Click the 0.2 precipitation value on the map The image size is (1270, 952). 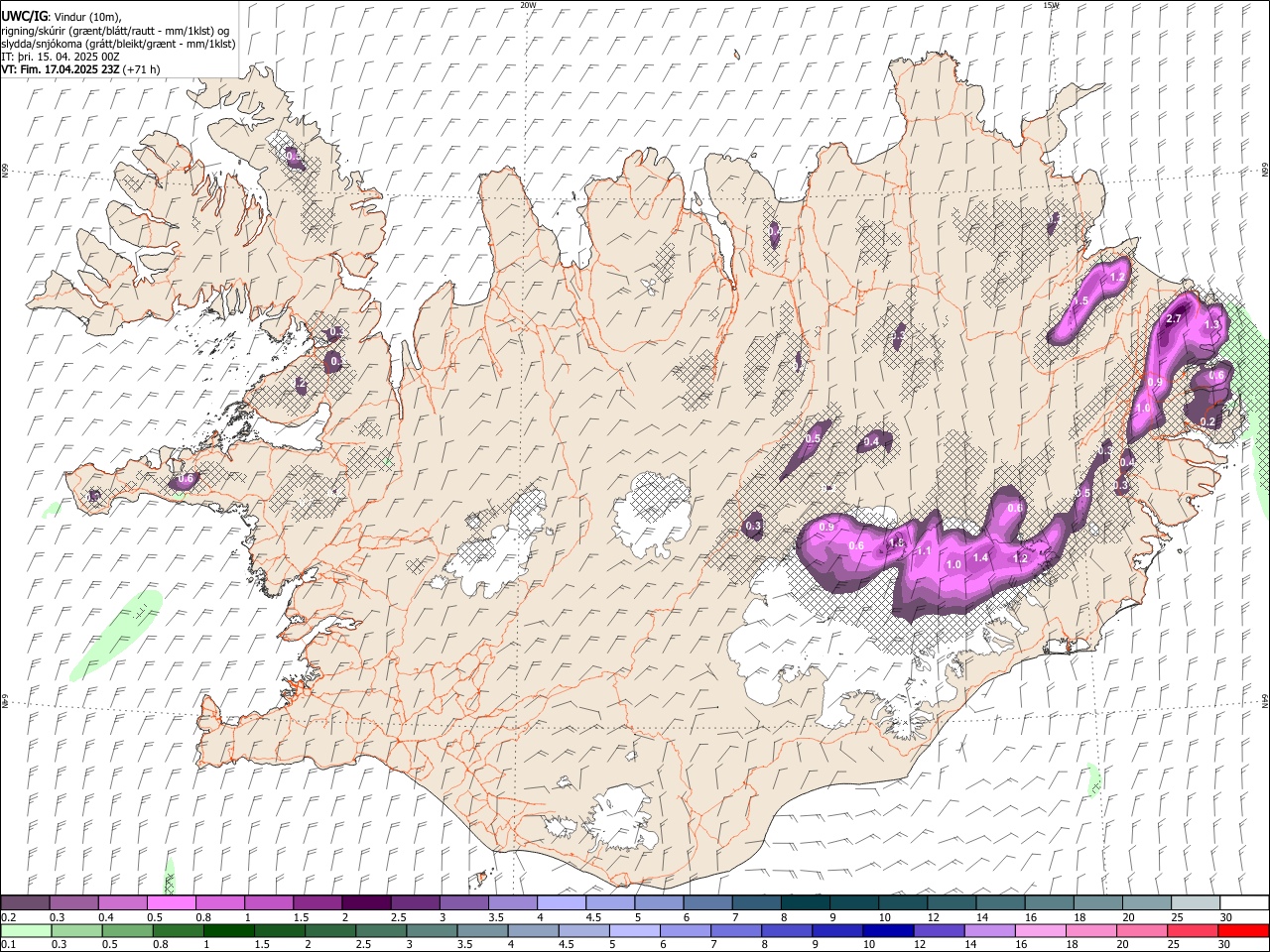[1207, 421]
